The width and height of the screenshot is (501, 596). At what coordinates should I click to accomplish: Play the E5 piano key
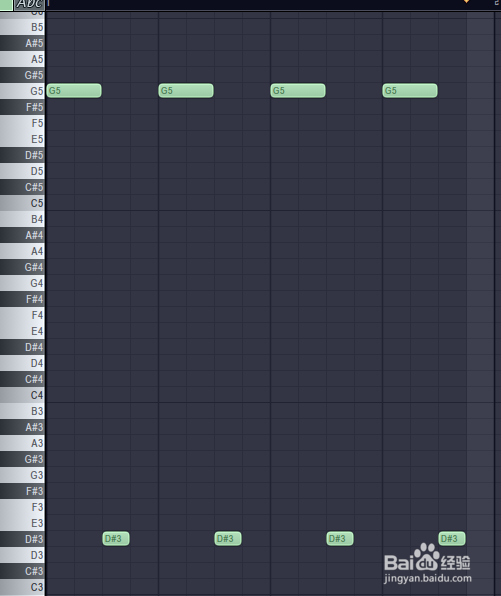click(x=22, y=139)
